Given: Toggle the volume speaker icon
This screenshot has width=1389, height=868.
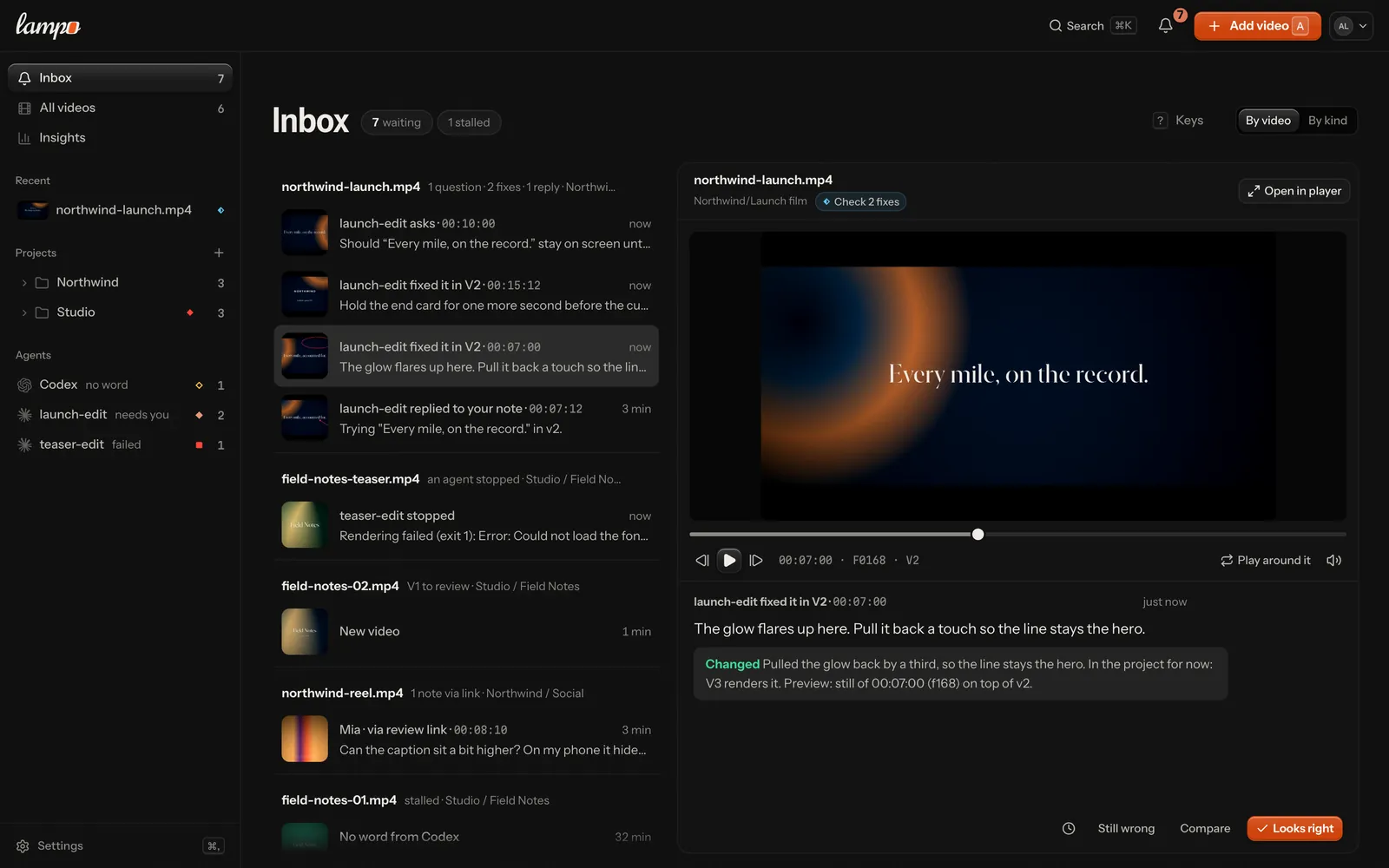Looking at the screenshot, I should [1334, 561].
